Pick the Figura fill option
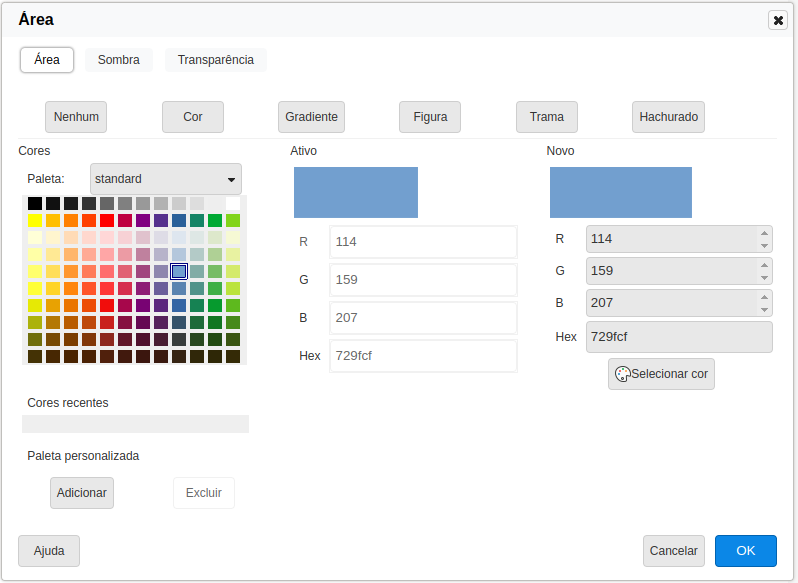 pos(430,117)
